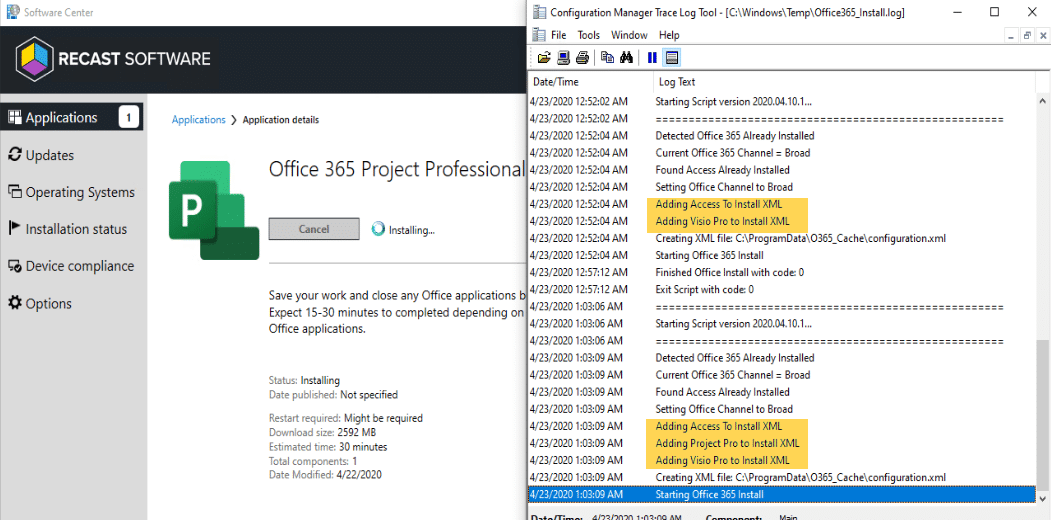Open Installation status from the sidebar
This screenshot has height=520, width=1051.
pyautogui.click(x=76, y=229)
